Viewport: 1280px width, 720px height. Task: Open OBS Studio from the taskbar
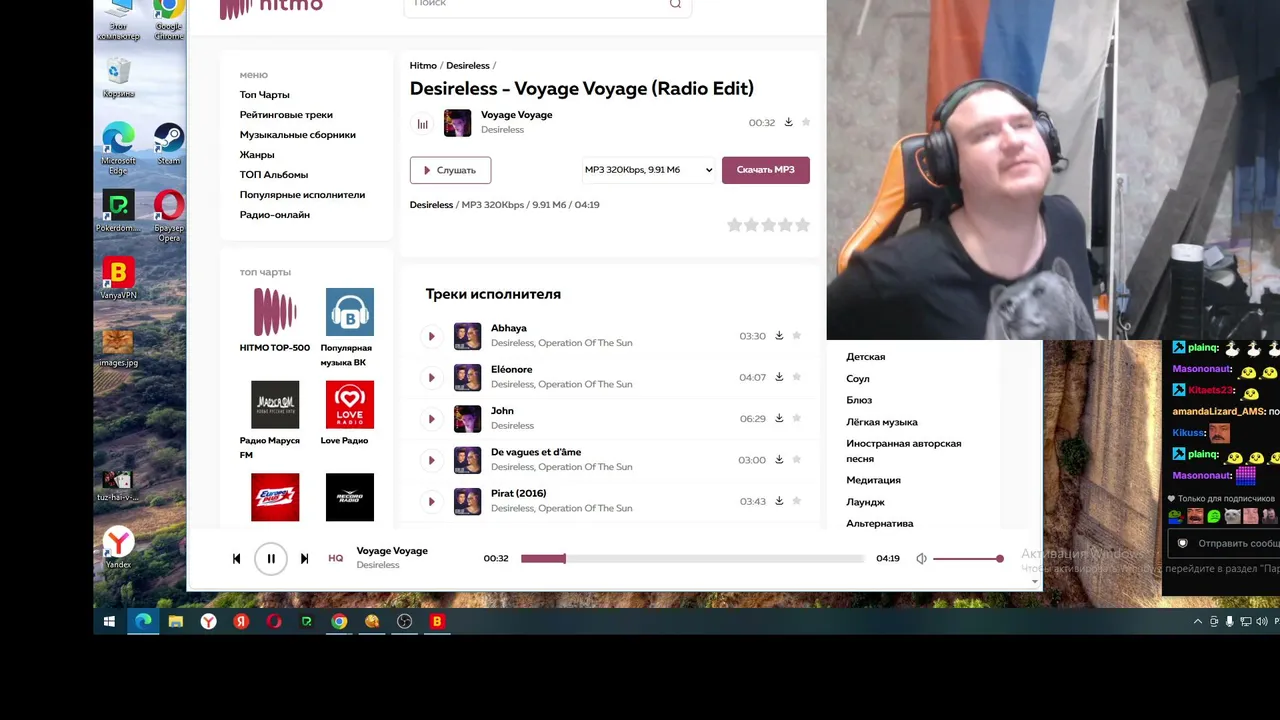[x=405, y=622]
